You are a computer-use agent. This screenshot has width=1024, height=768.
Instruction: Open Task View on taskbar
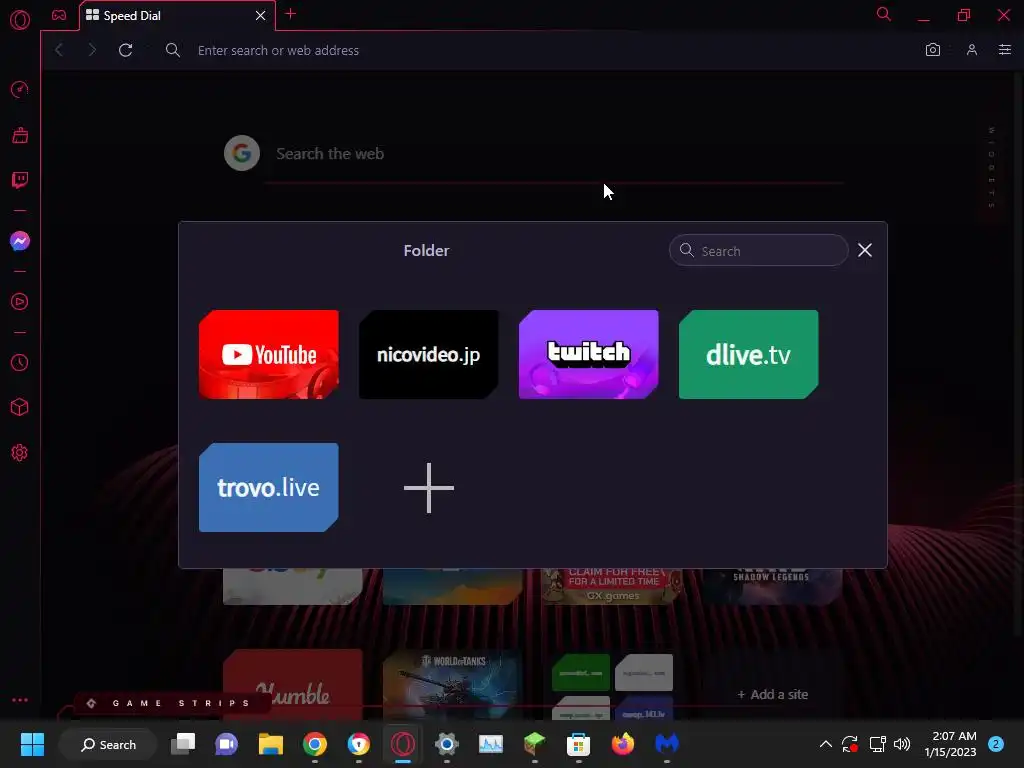point(183,744)
